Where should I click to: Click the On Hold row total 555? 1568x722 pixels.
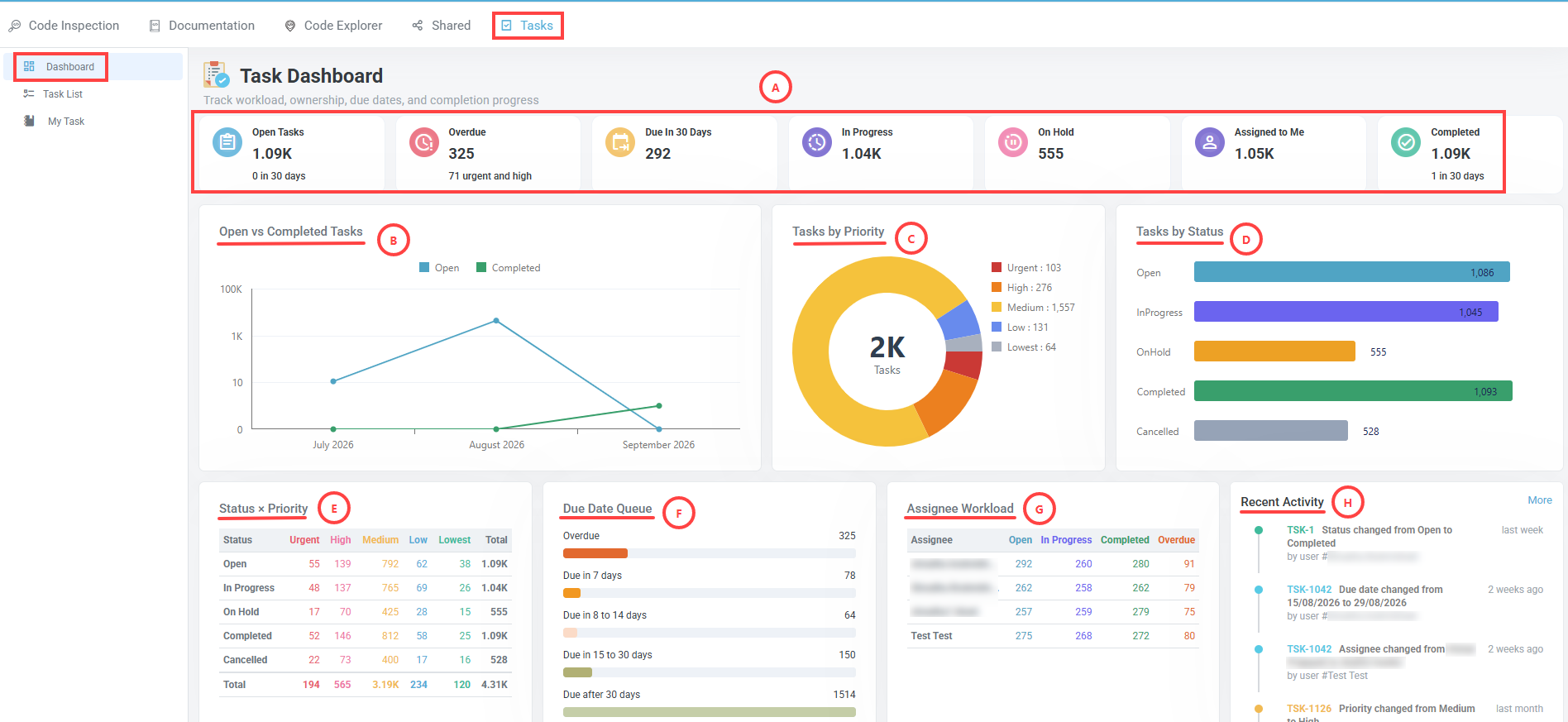coord(499,612)
